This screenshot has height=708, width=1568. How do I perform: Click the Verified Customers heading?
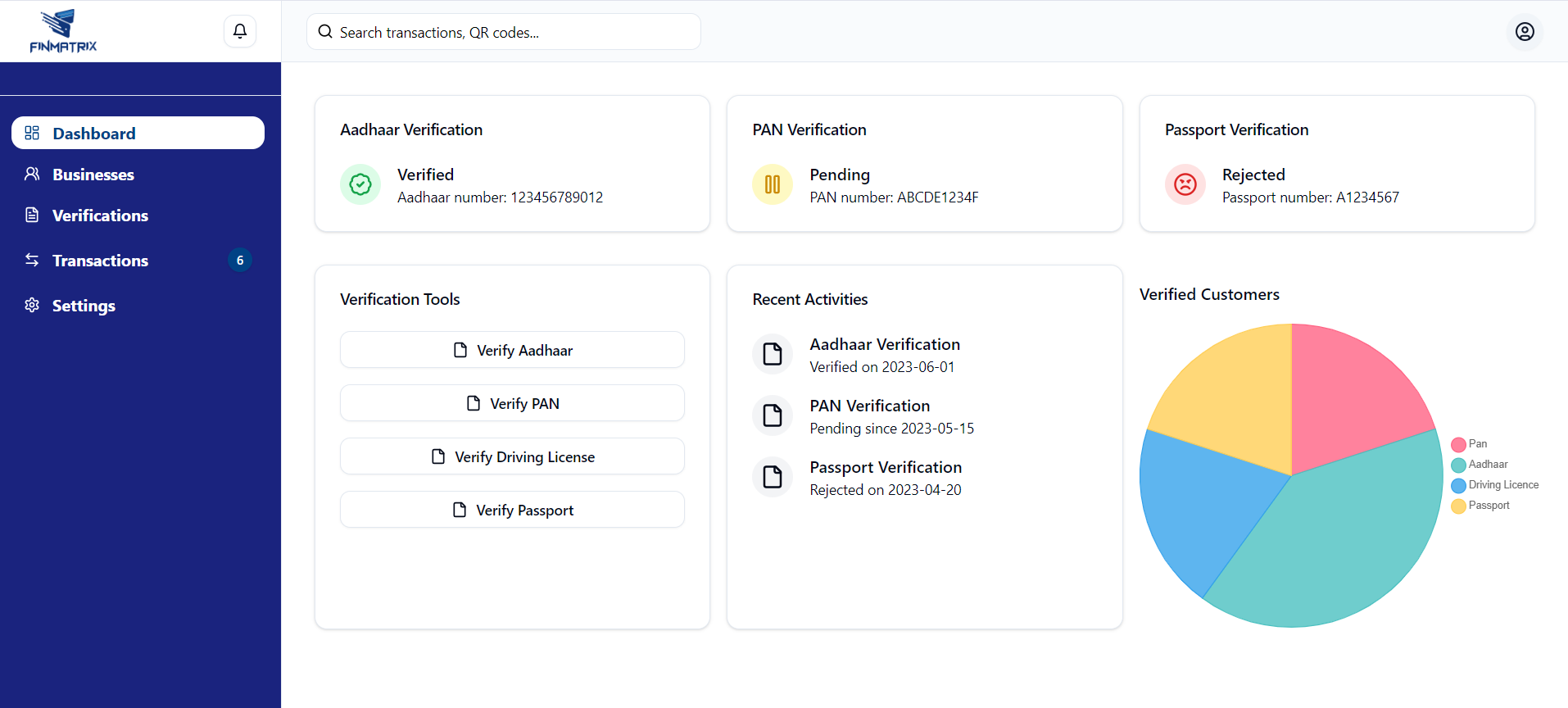coord(1209,294)
